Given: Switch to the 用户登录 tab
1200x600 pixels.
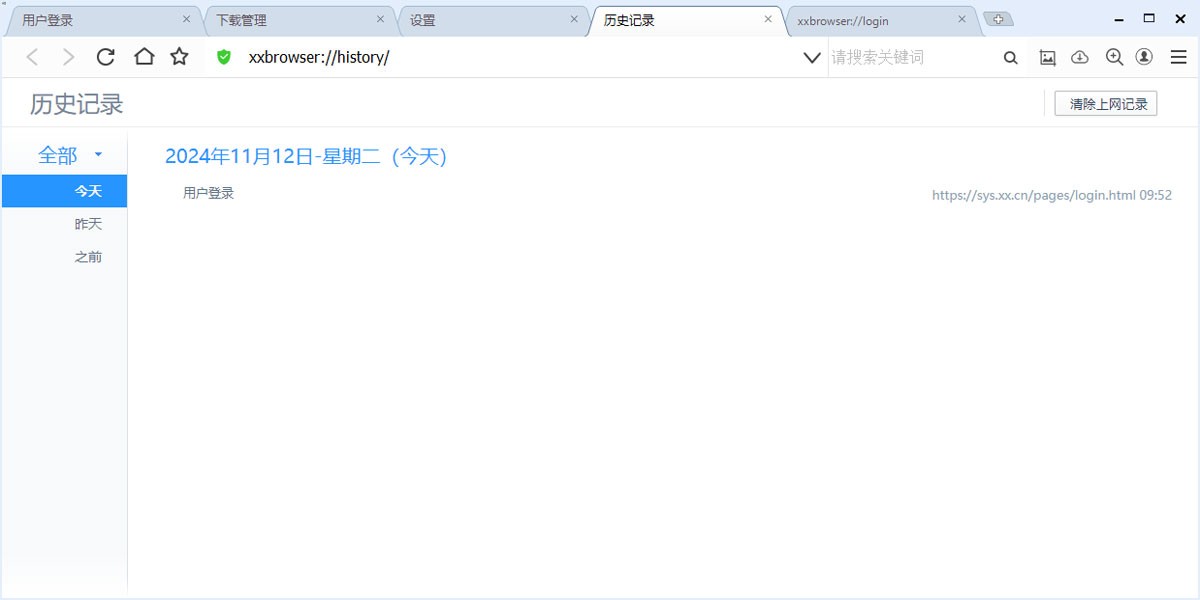Looking at the screenshot, I should 105,20.
